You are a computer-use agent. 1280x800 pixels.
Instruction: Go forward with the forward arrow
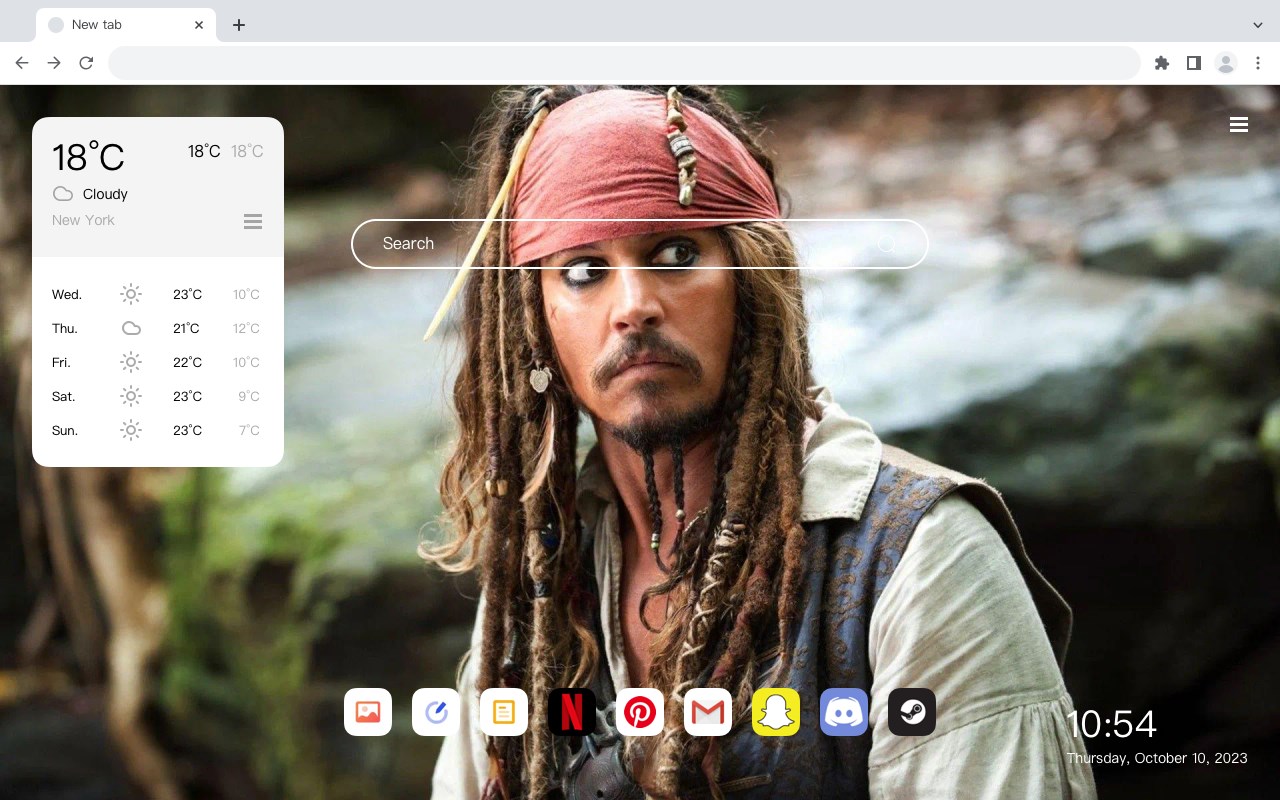click(54, 63)
